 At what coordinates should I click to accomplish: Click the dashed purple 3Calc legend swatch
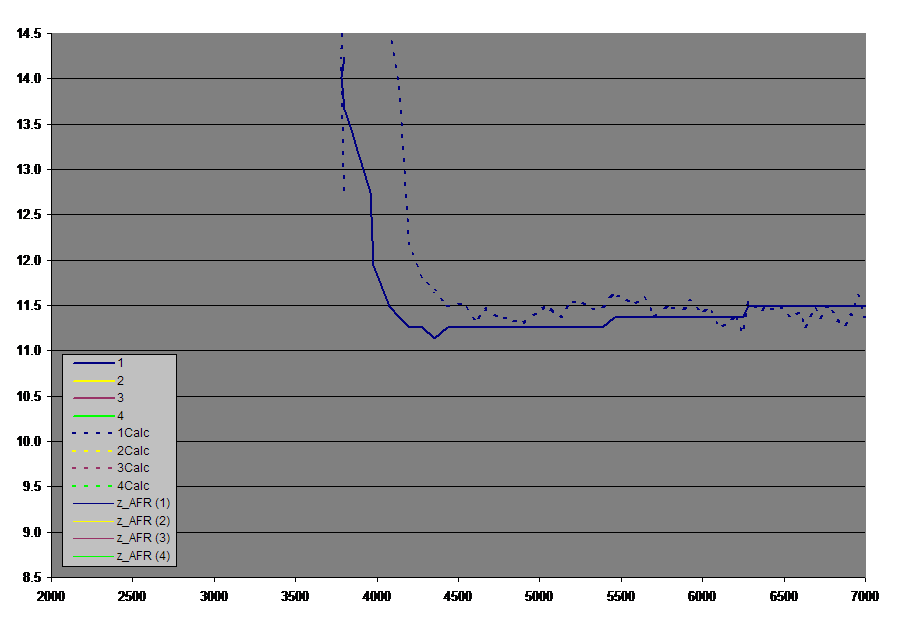pyautogui.click(x=89, y=468)
